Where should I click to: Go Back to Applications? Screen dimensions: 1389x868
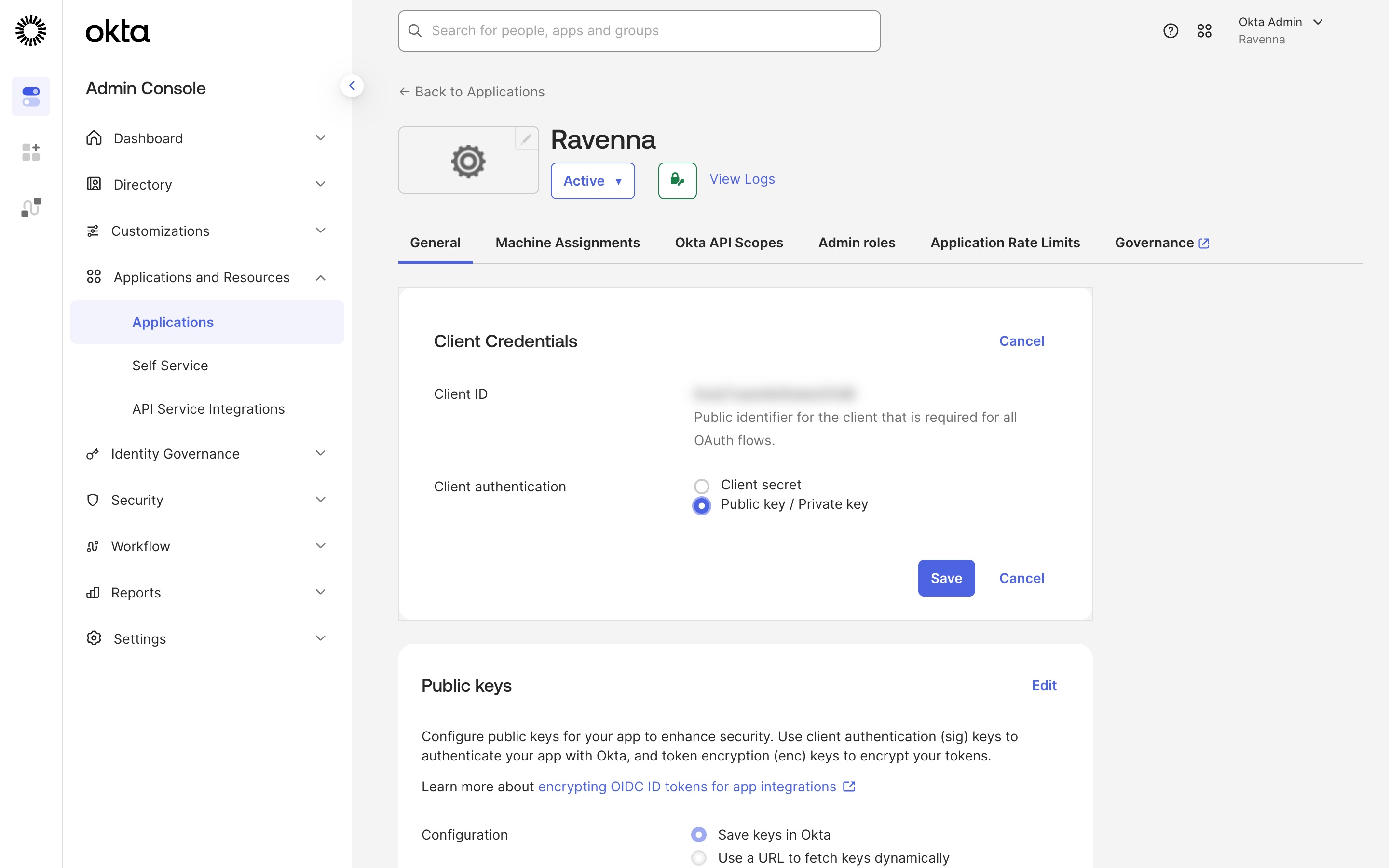point(471,92)
